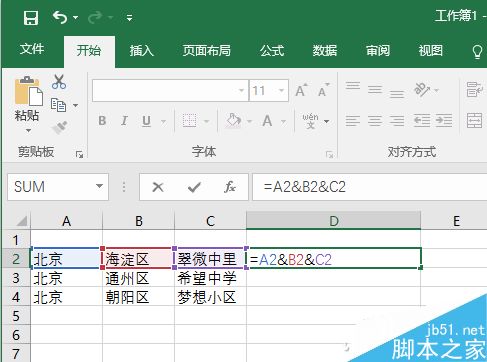487x362 pixels.
Task: Click the Align Right icon
Action: tap(397, 121)
